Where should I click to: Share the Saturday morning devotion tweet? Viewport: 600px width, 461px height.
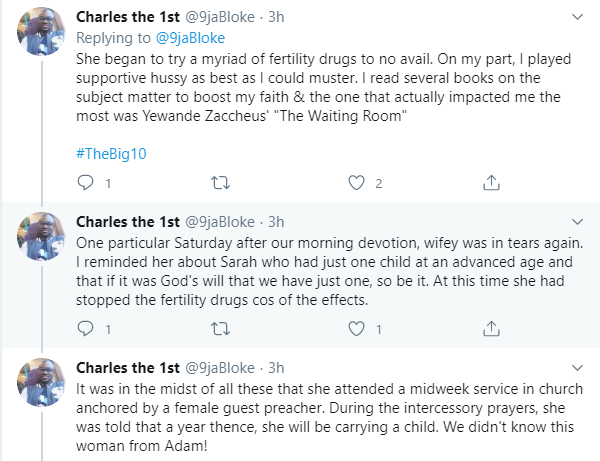tap(490, 326)
